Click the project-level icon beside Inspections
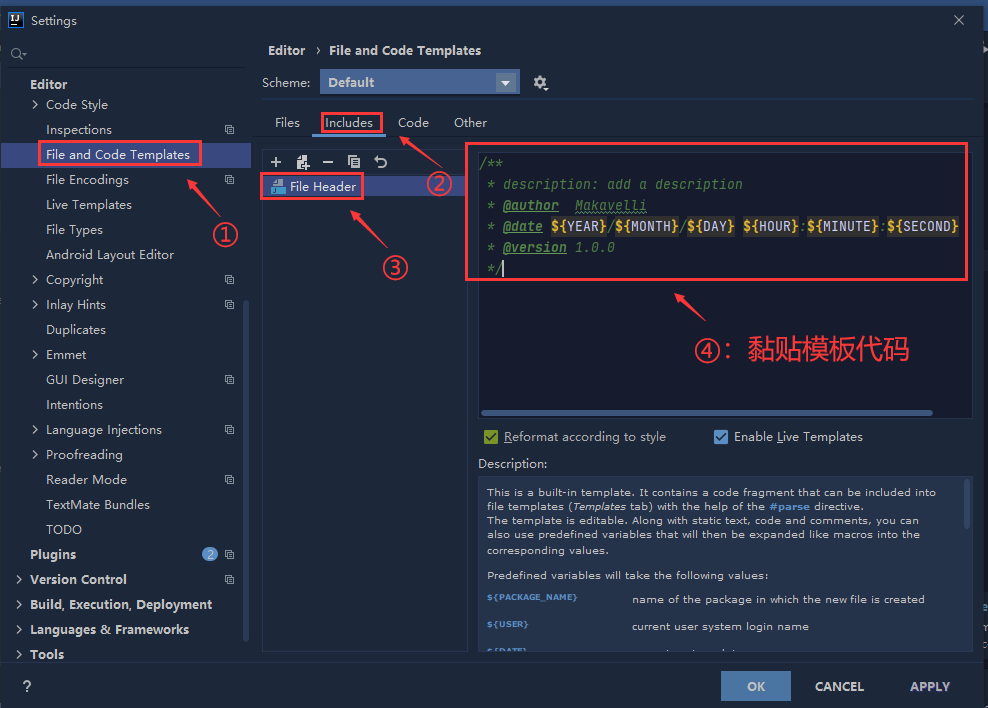Viewport: 988px width, 708px height. (x=229, y=130)
